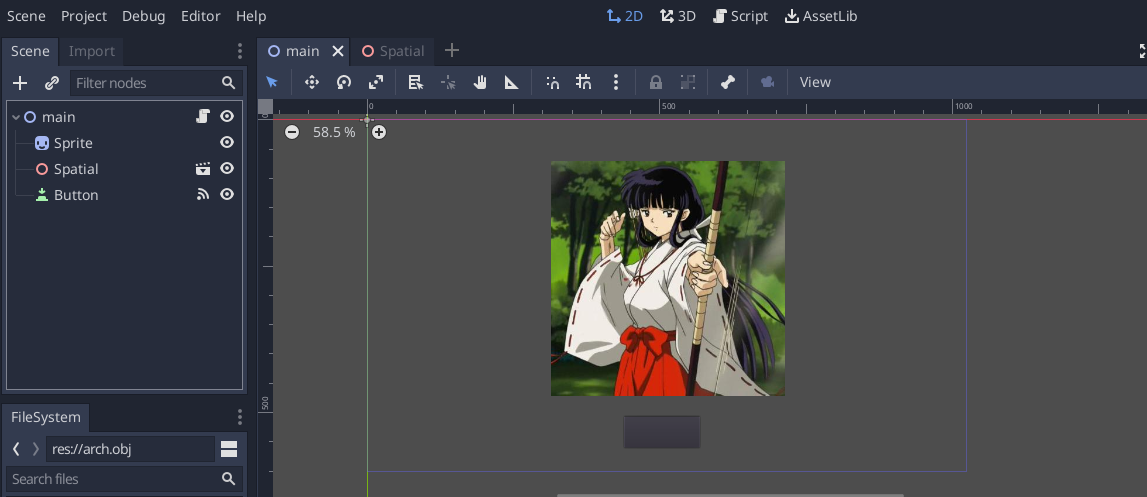
Task: Reset zoom via 58.5 % label
Action: (x=334, y=132)
